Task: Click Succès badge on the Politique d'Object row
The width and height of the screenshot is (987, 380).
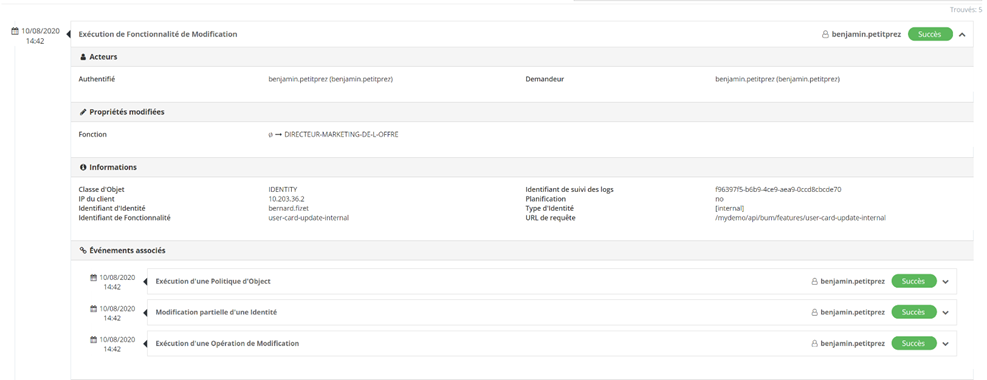Action: coord(914,281)
